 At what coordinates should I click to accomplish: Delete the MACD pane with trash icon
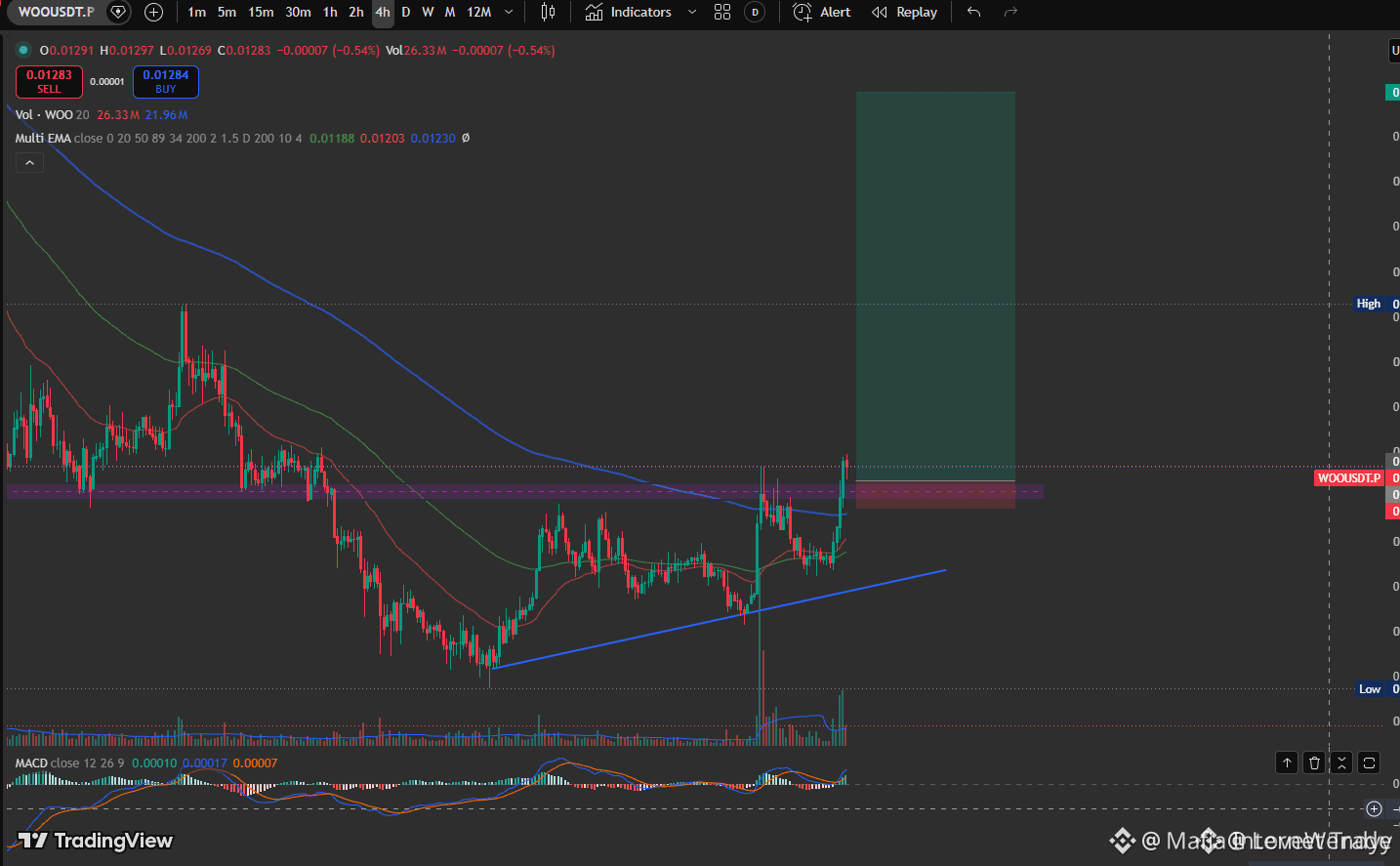pyautogui.click(x=1314, y=763)
